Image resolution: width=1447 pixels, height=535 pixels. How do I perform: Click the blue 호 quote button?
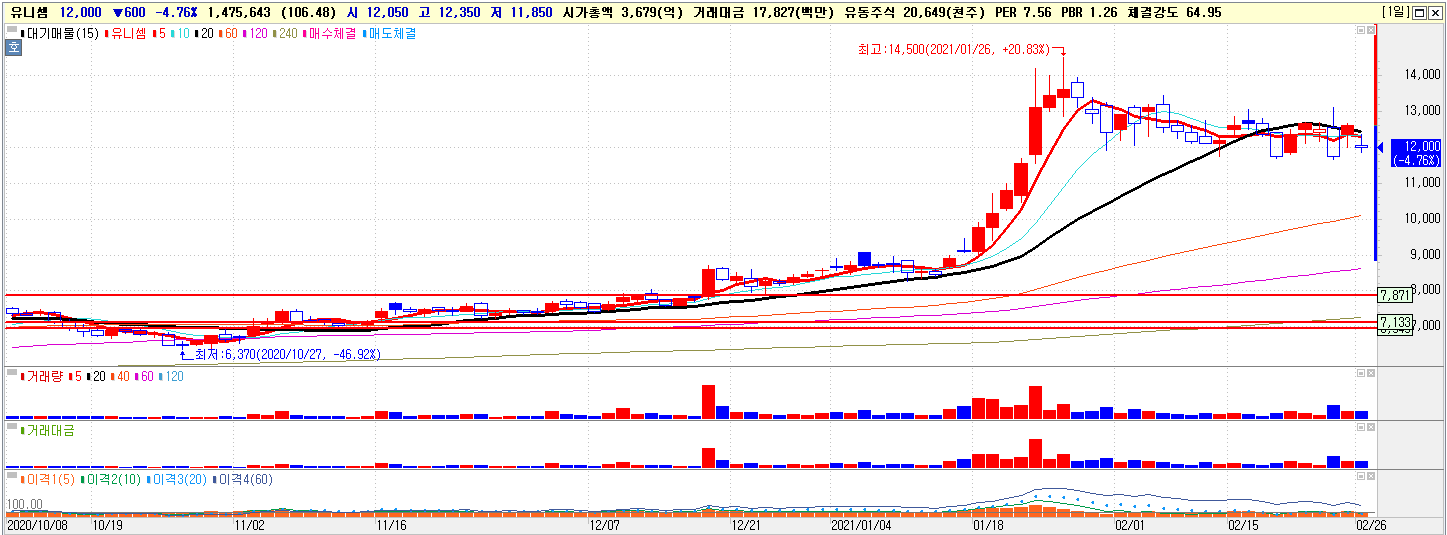pyautogui.click(x=13, y=48)
